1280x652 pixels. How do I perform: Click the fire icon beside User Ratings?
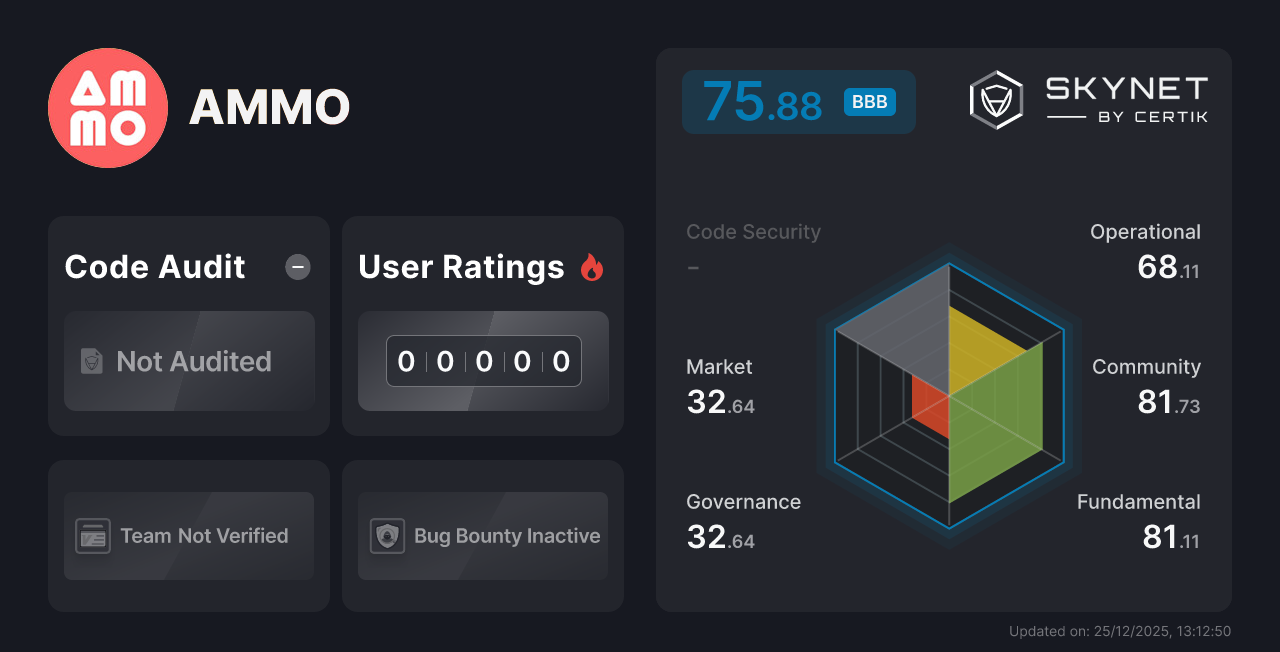591,267
